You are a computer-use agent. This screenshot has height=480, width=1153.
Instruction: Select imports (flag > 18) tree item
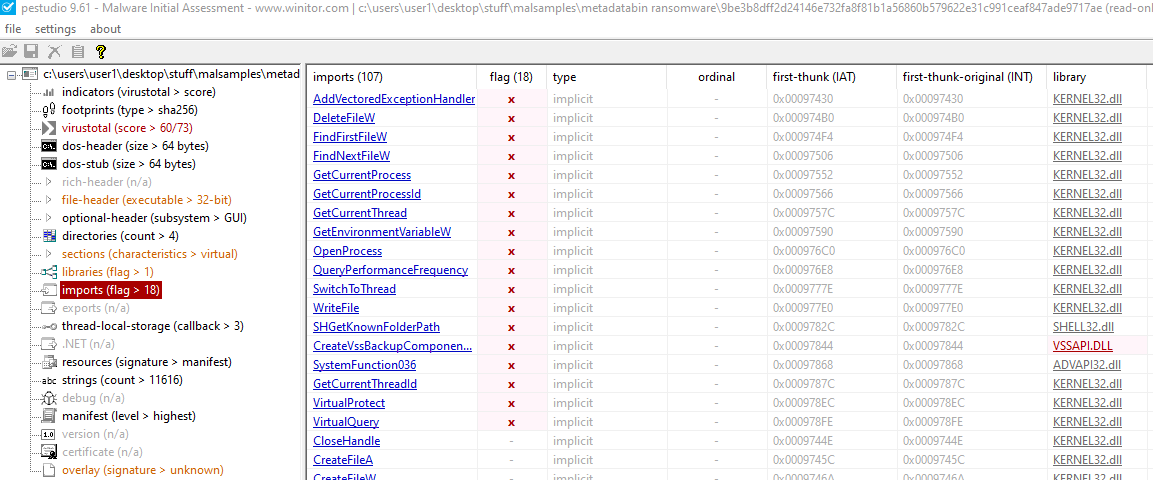click(110, 290)
